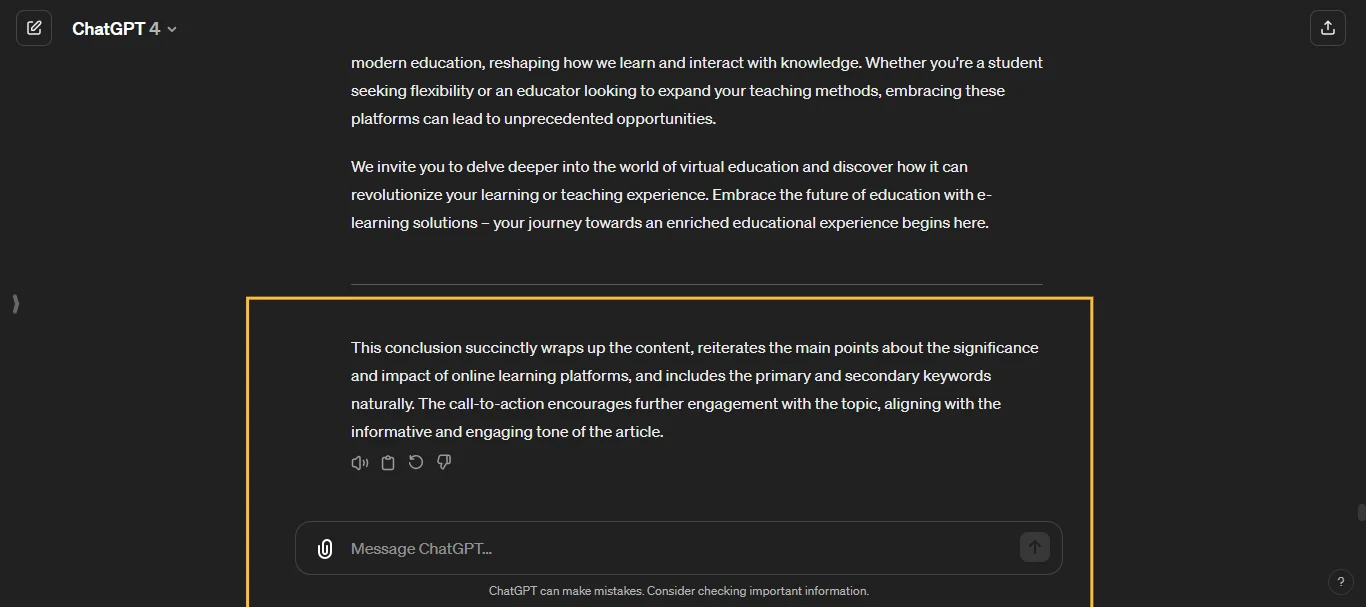Click the chevron next to ChatGPT 4
The width and height of the screenshot is (1366, 607).
point(170,28)
